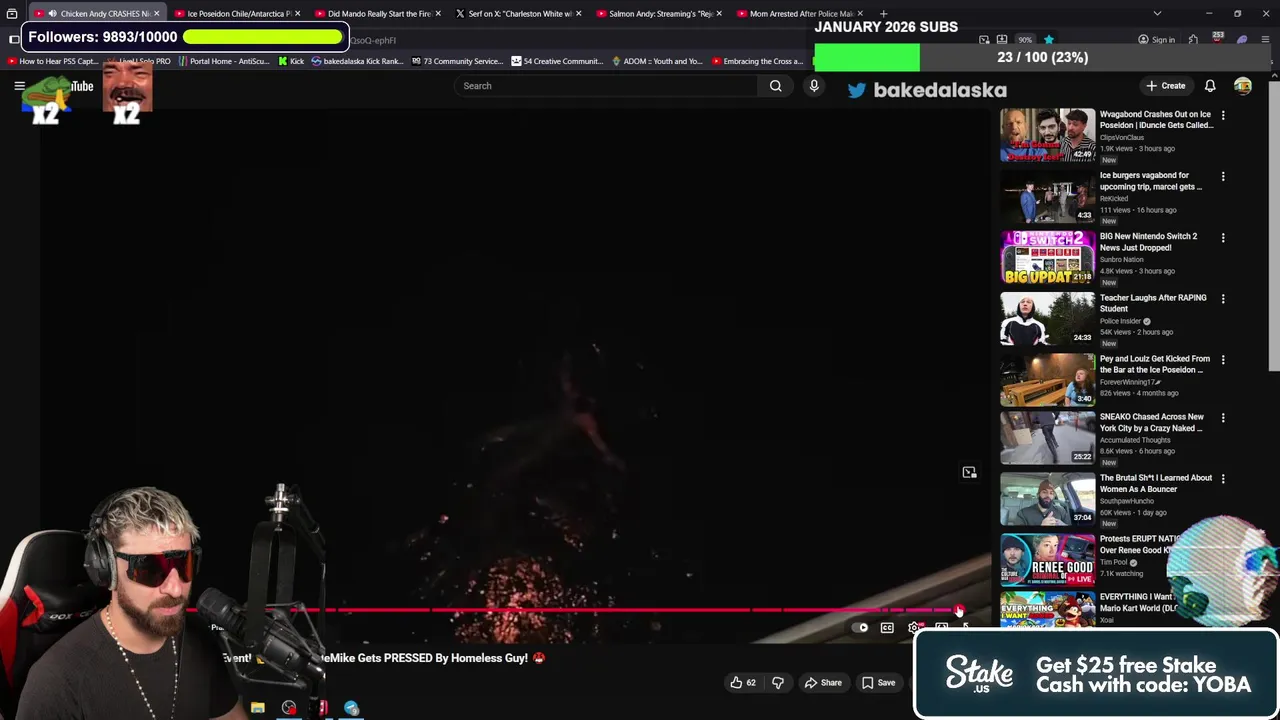Open the downloads icon next to zoom level
The width and height of the screenshot is (1280, 720).
[1001, 40]
